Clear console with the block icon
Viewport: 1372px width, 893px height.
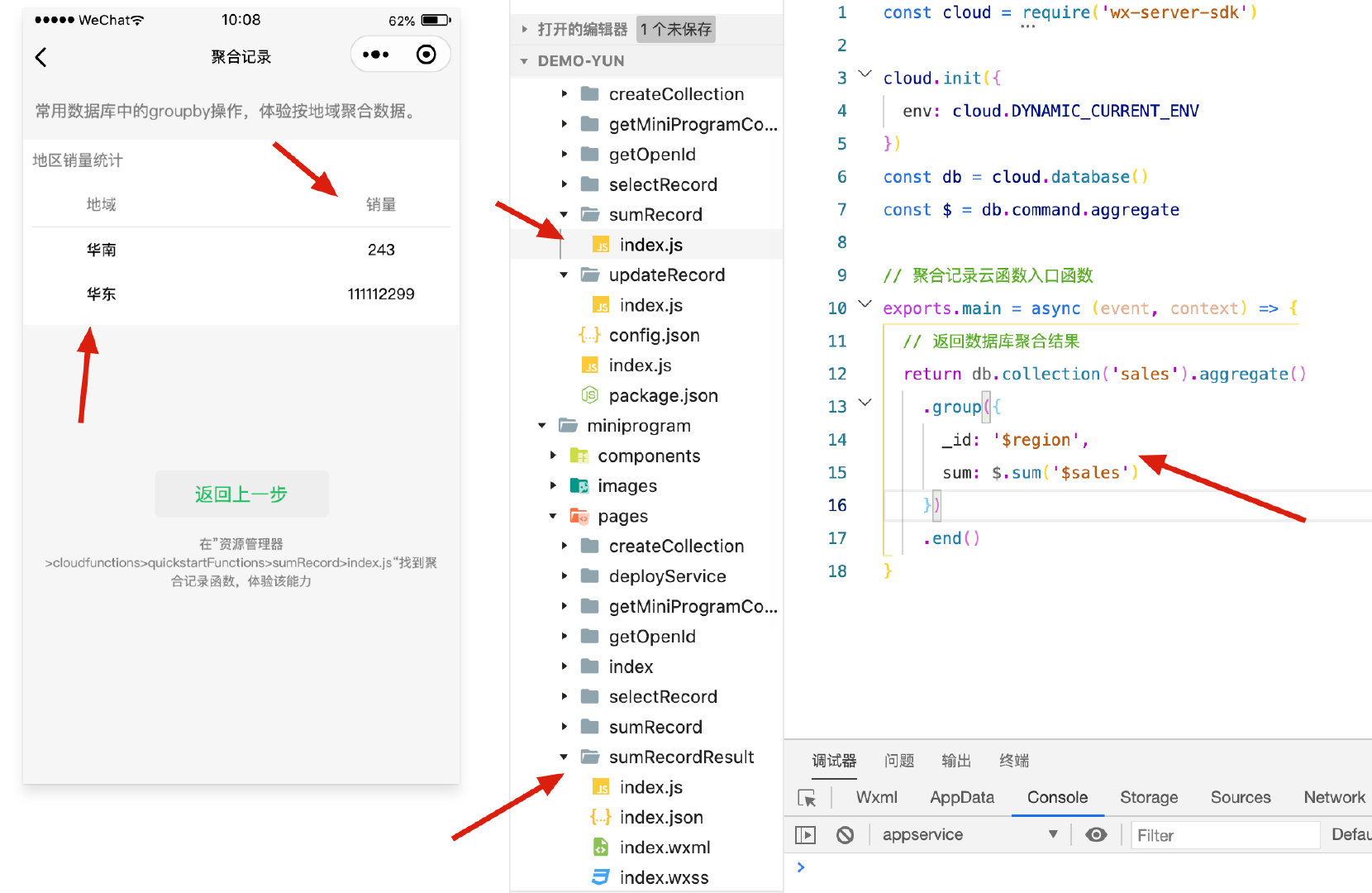coord(845,835)
